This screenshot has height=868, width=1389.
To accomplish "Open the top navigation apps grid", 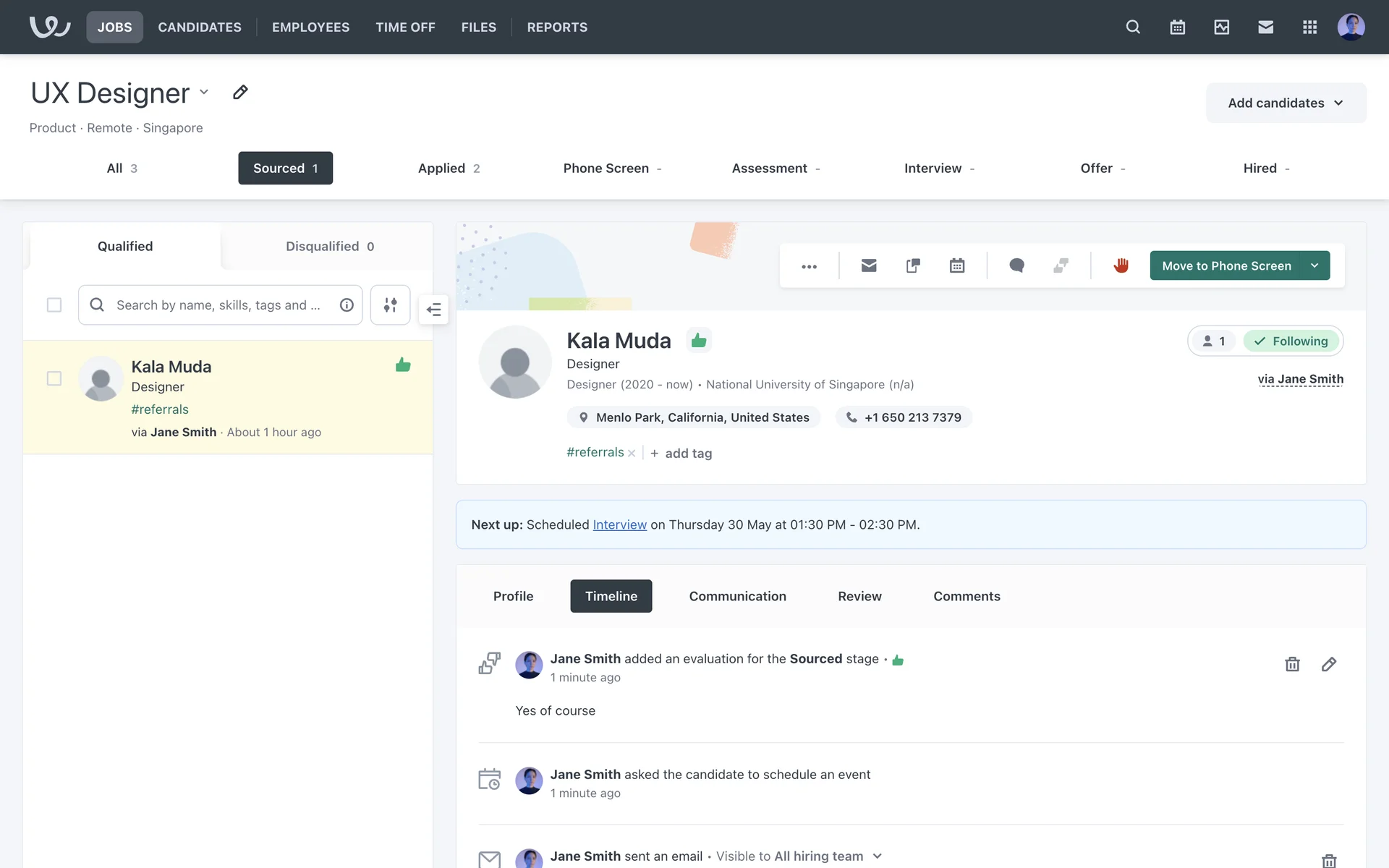I will click(1309, 27).
